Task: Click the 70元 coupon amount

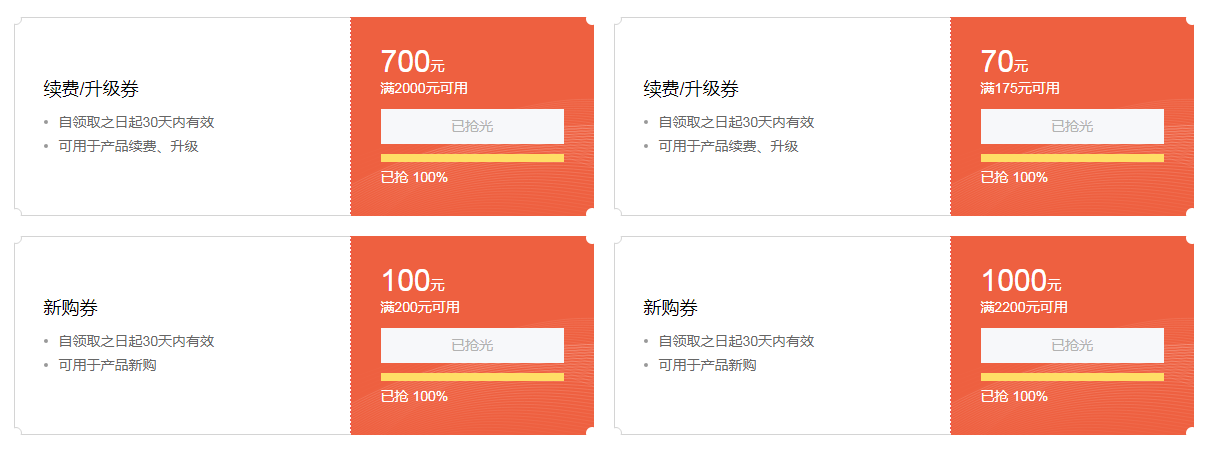Action: pos(1004,62)
